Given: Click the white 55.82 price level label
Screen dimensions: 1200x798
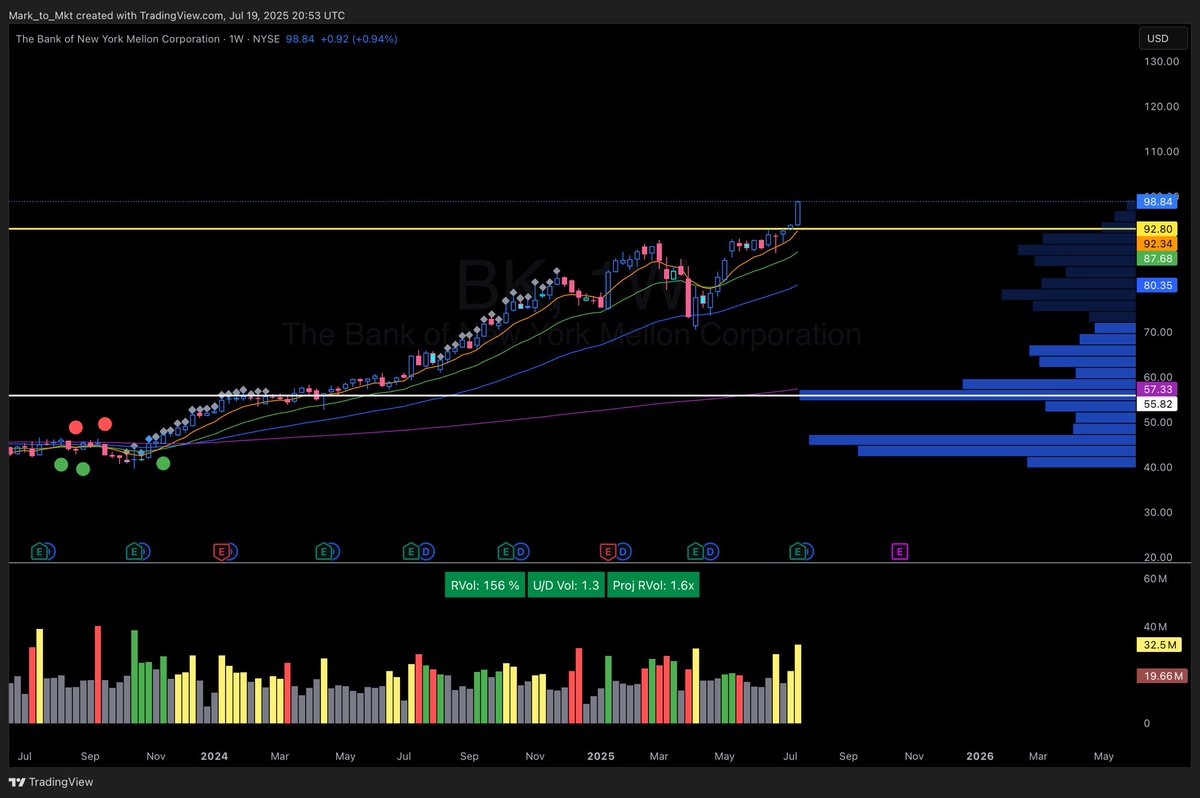Looking at the screenshot, I should pyautogui.click(x=1158, y=404).
